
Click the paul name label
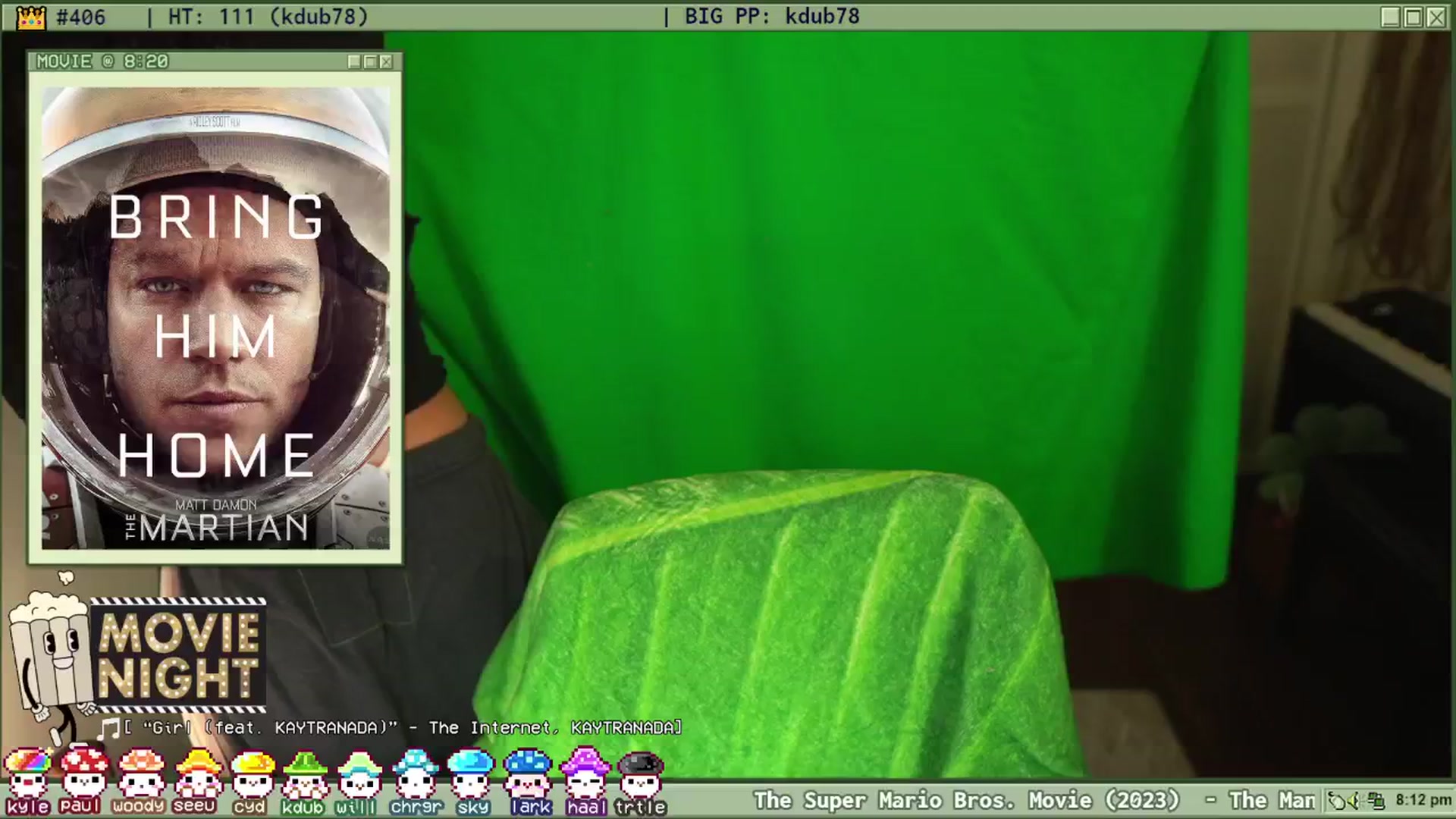(x=80, y=806)
